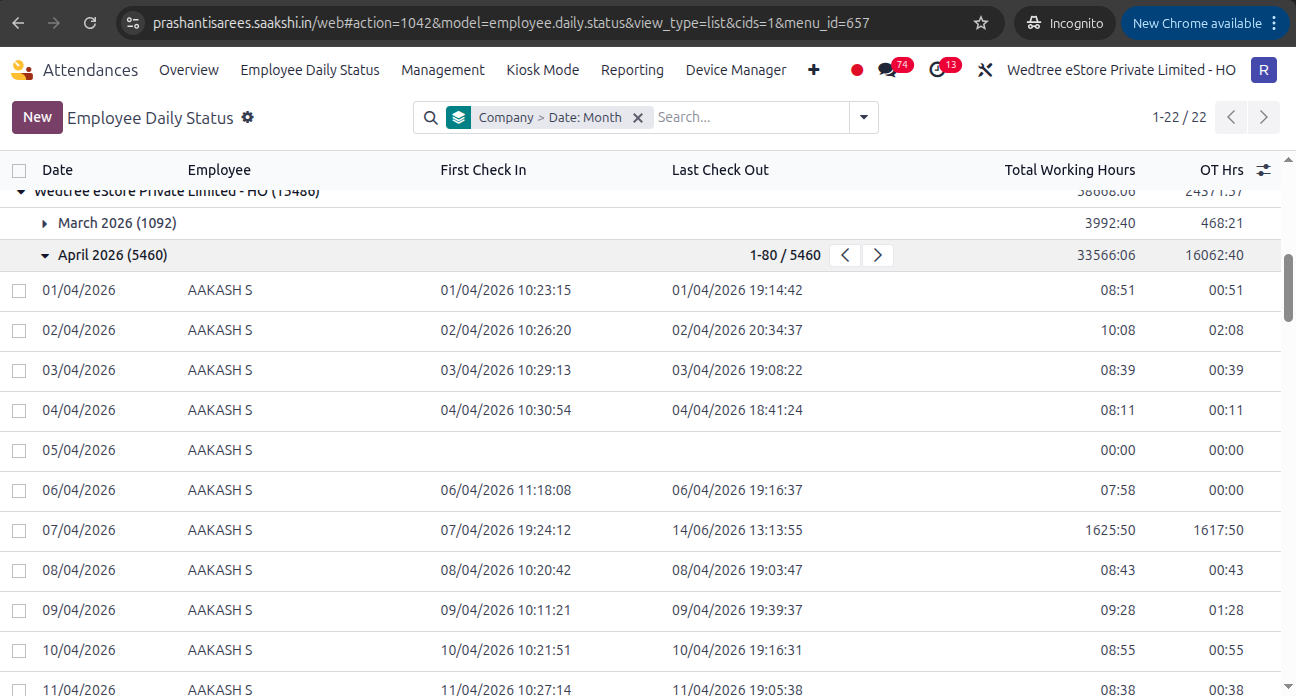Bookmark this page with star icon

(x=981, y=22)
